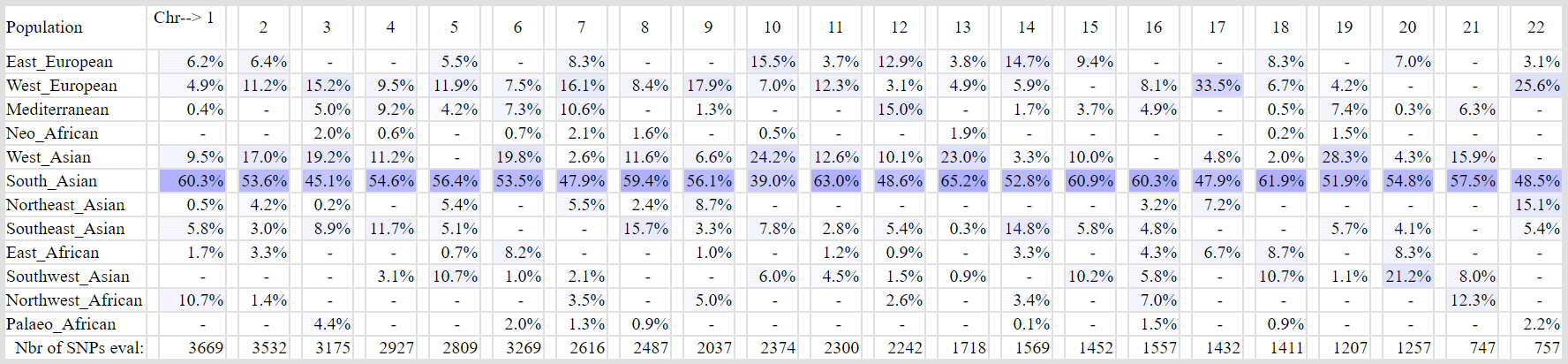The height and width of the screenshot is (364, 1568).
Task: Click the Northeast_Asian 15.1% cell
Action: point(1536,205)
